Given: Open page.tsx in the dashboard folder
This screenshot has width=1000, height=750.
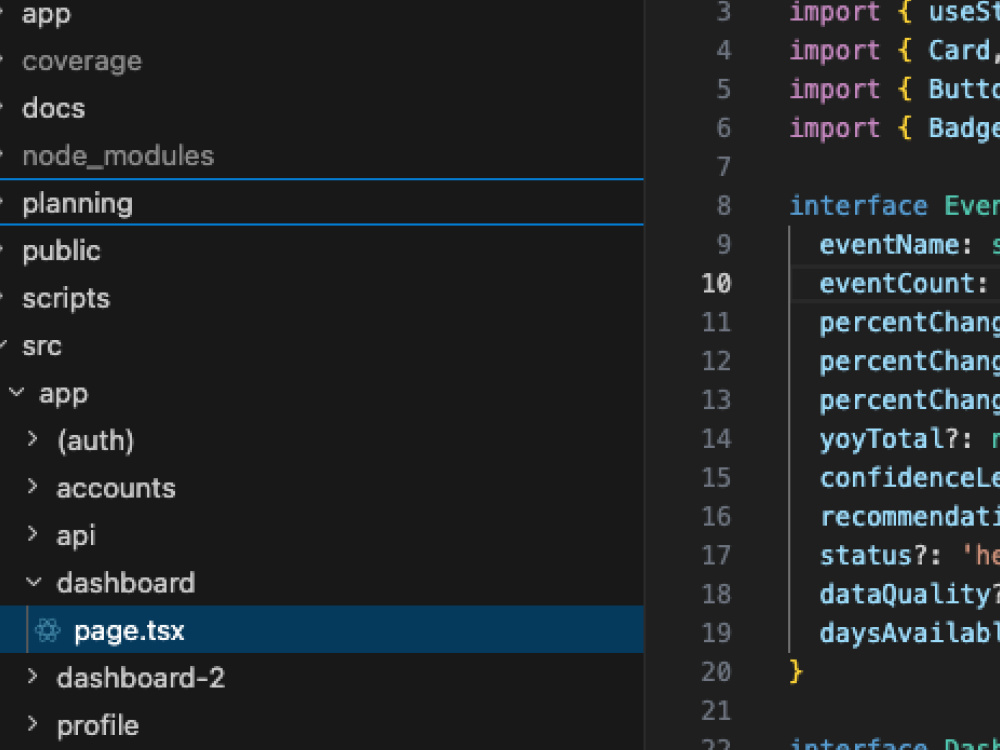Looking at the screenshot, I should 321,629.
